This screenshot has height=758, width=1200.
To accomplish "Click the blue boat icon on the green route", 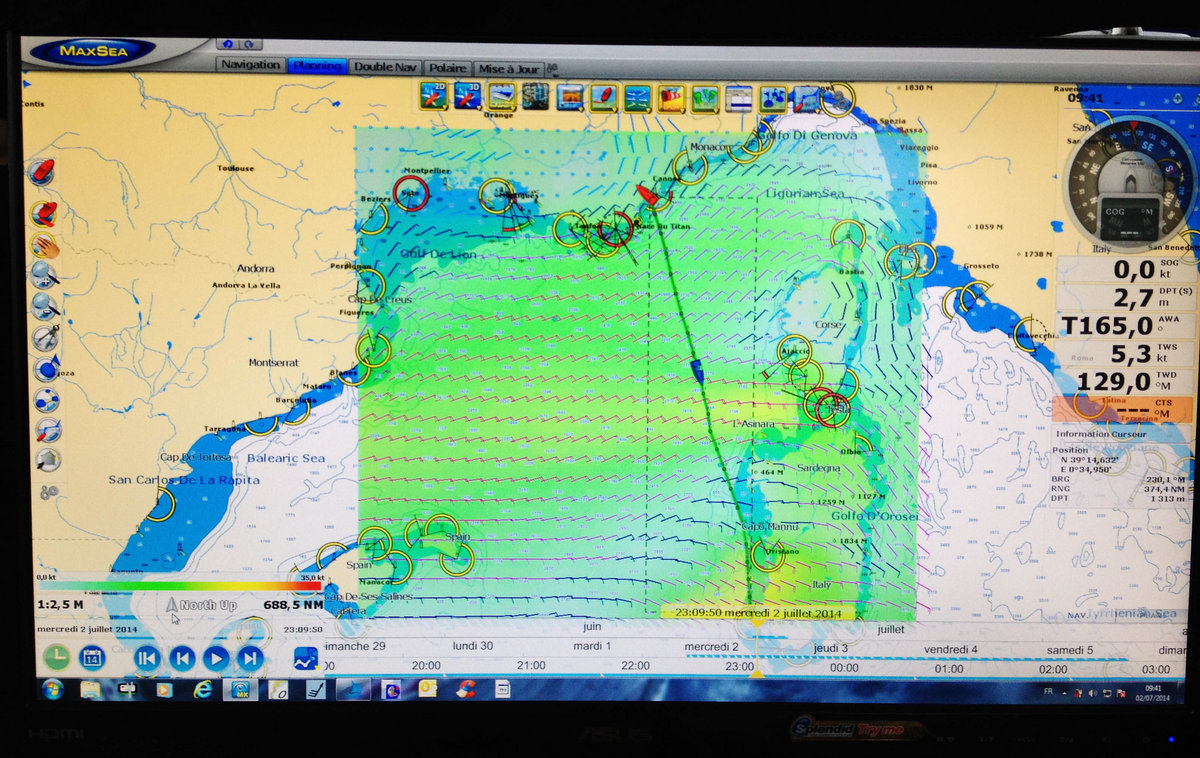I will [x=698, y=370].
